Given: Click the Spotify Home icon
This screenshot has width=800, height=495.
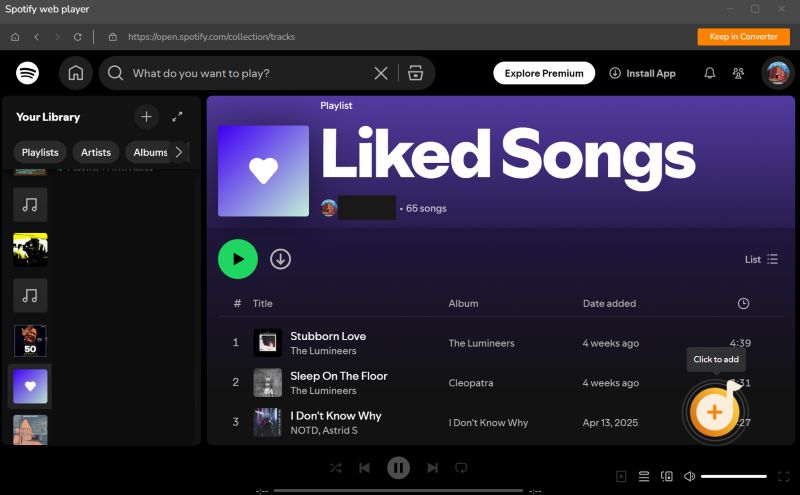Looking at the screenshot, I should [75, 73].
